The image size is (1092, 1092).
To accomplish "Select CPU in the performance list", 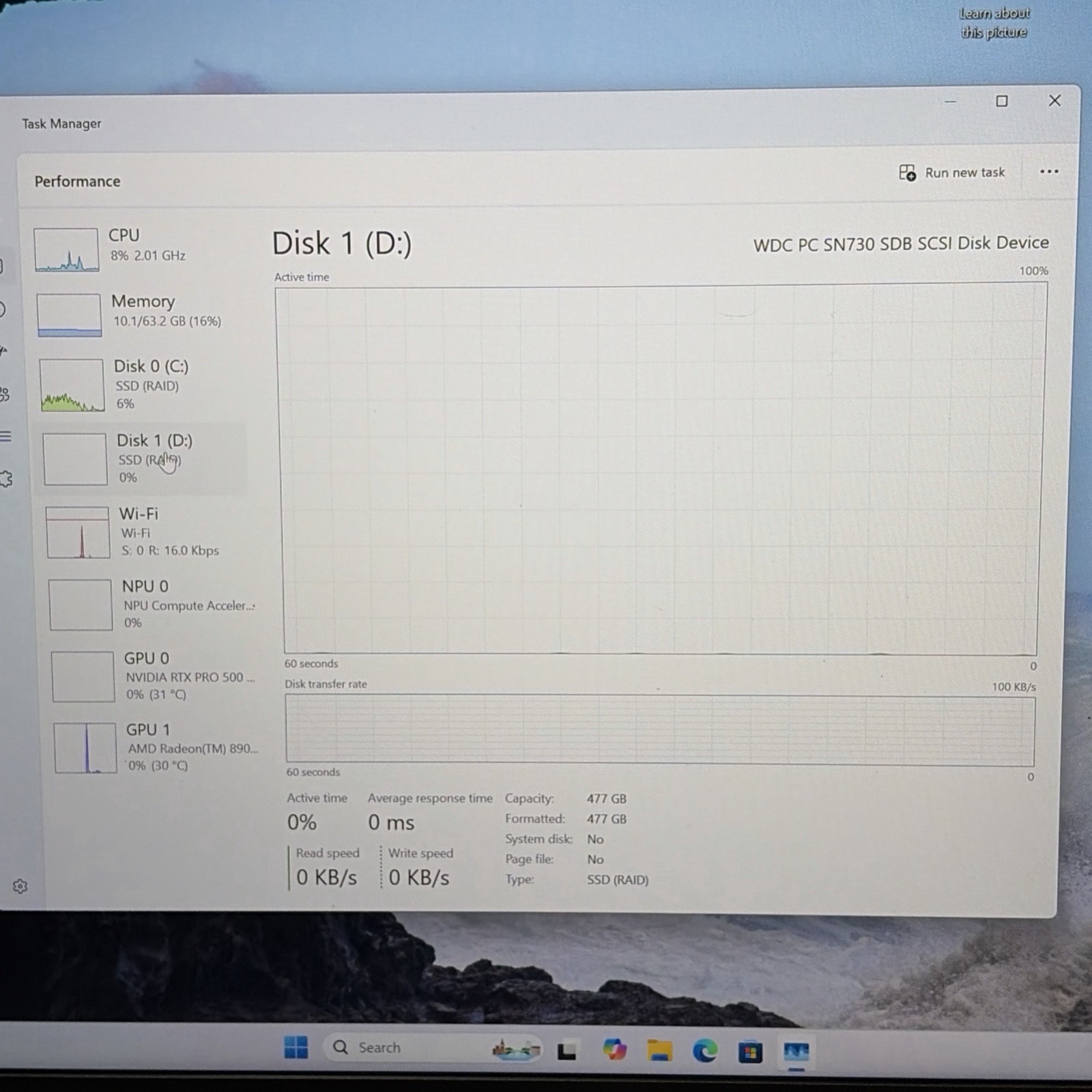I will pyautogui.click(x=140, y=248).
